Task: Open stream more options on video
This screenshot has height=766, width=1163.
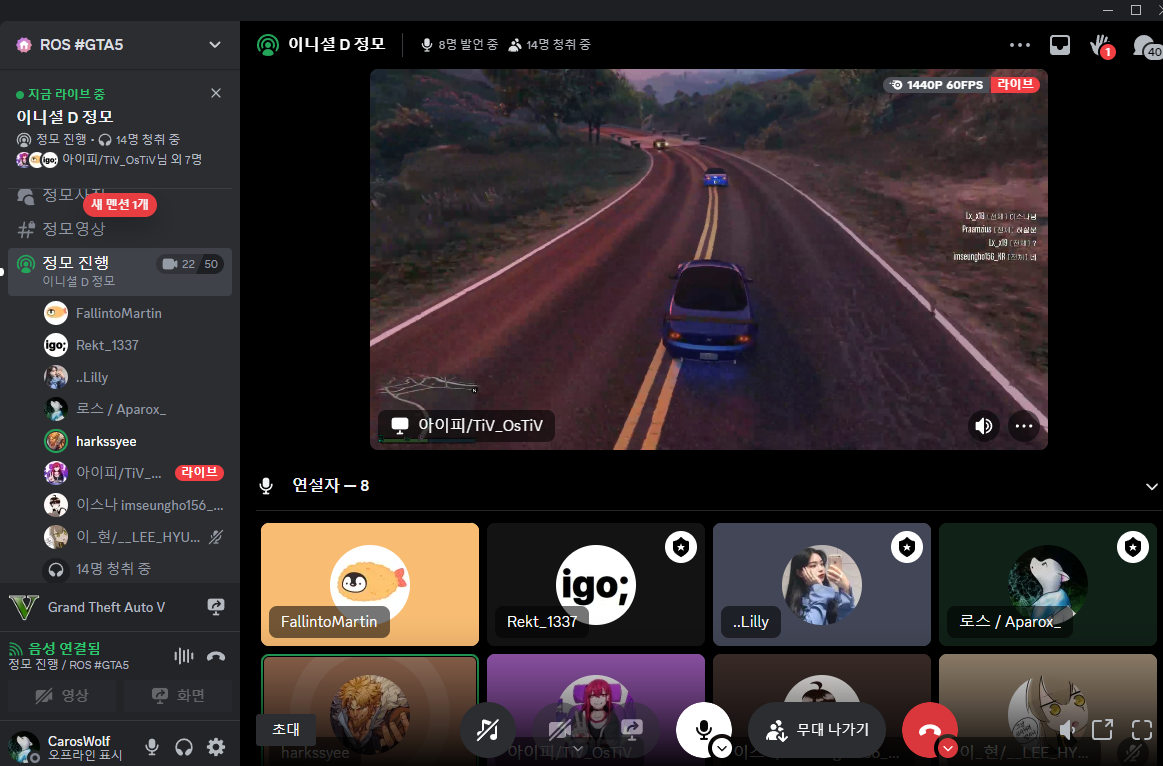Action: tap(1024, 426)
